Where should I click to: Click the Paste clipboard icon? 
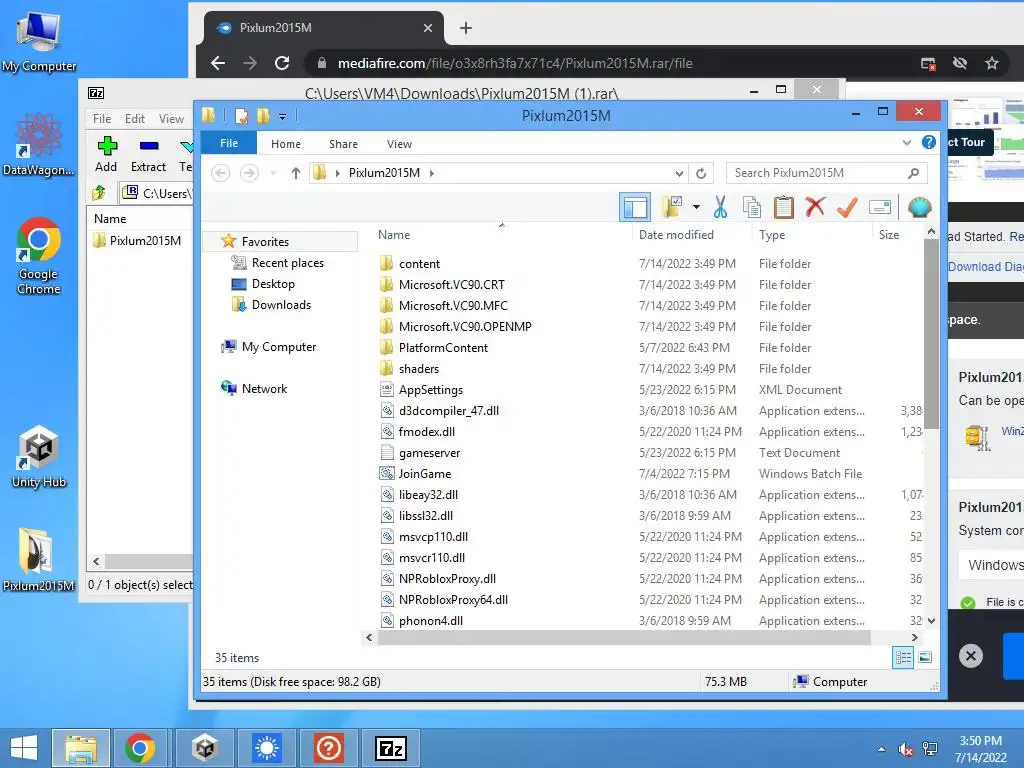(784, 208)
